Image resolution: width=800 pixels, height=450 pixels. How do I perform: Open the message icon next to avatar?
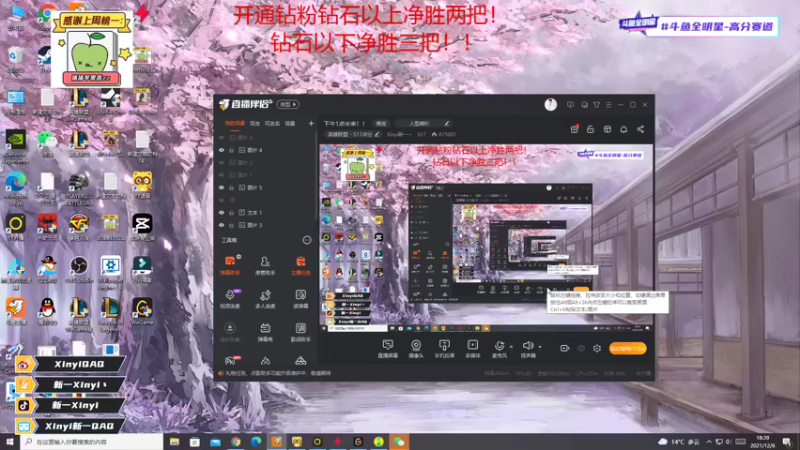[570, 105]
